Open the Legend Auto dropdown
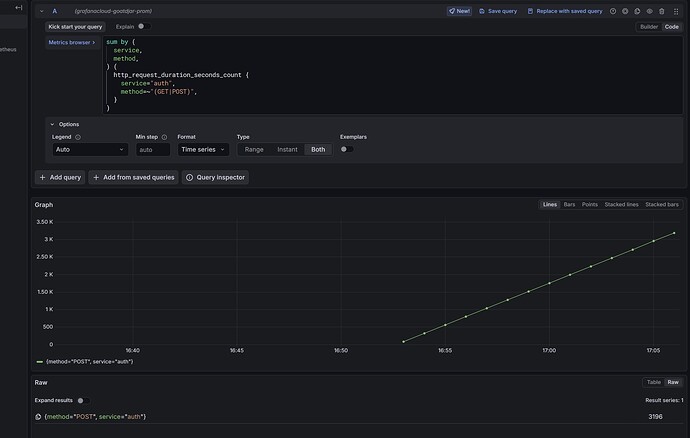690x438 pixels. (90, 150)
